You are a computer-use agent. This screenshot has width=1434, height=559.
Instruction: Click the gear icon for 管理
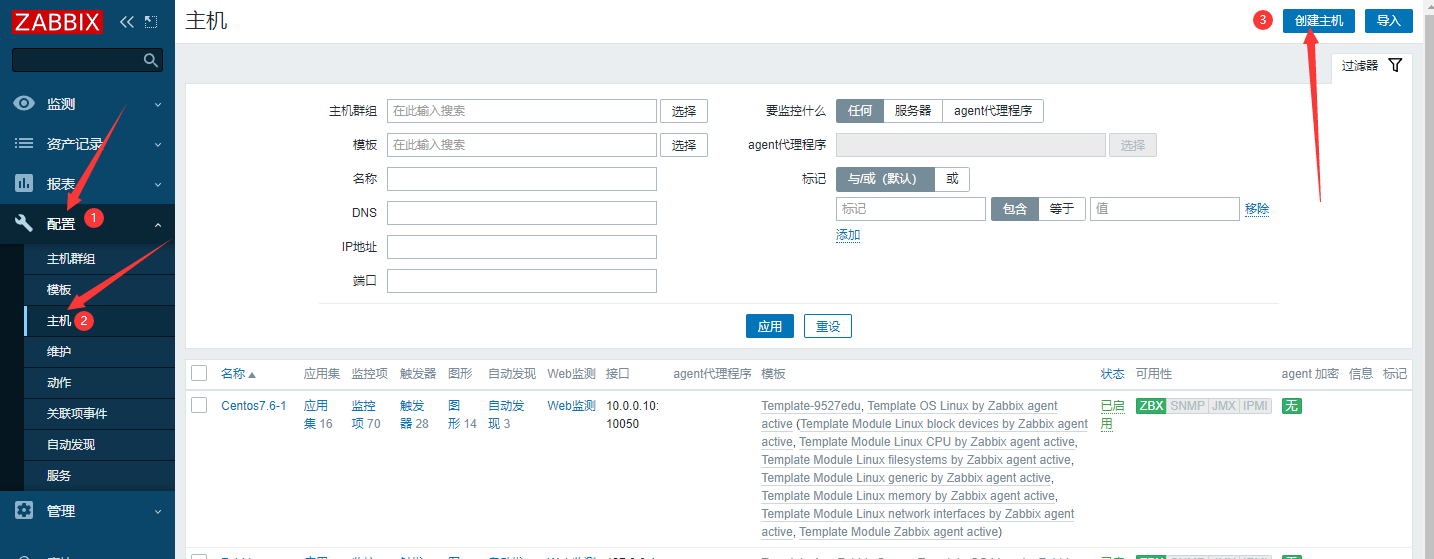click(24, 511)
